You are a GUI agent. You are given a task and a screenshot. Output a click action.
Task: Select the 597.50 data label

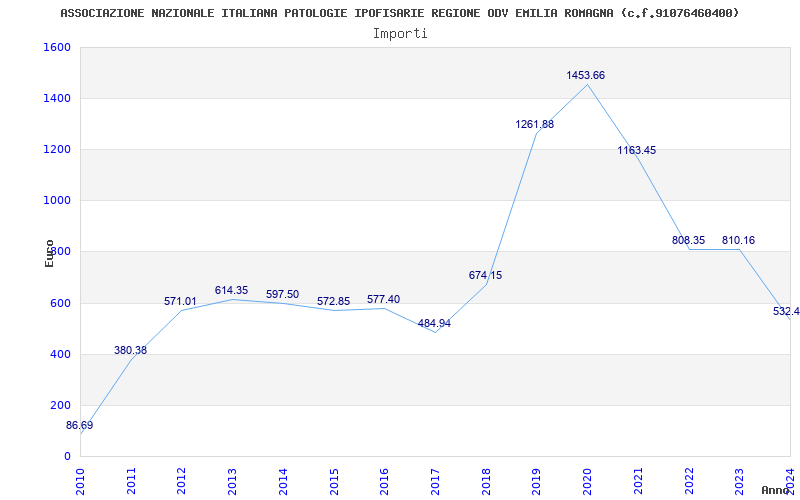[282, 294]
